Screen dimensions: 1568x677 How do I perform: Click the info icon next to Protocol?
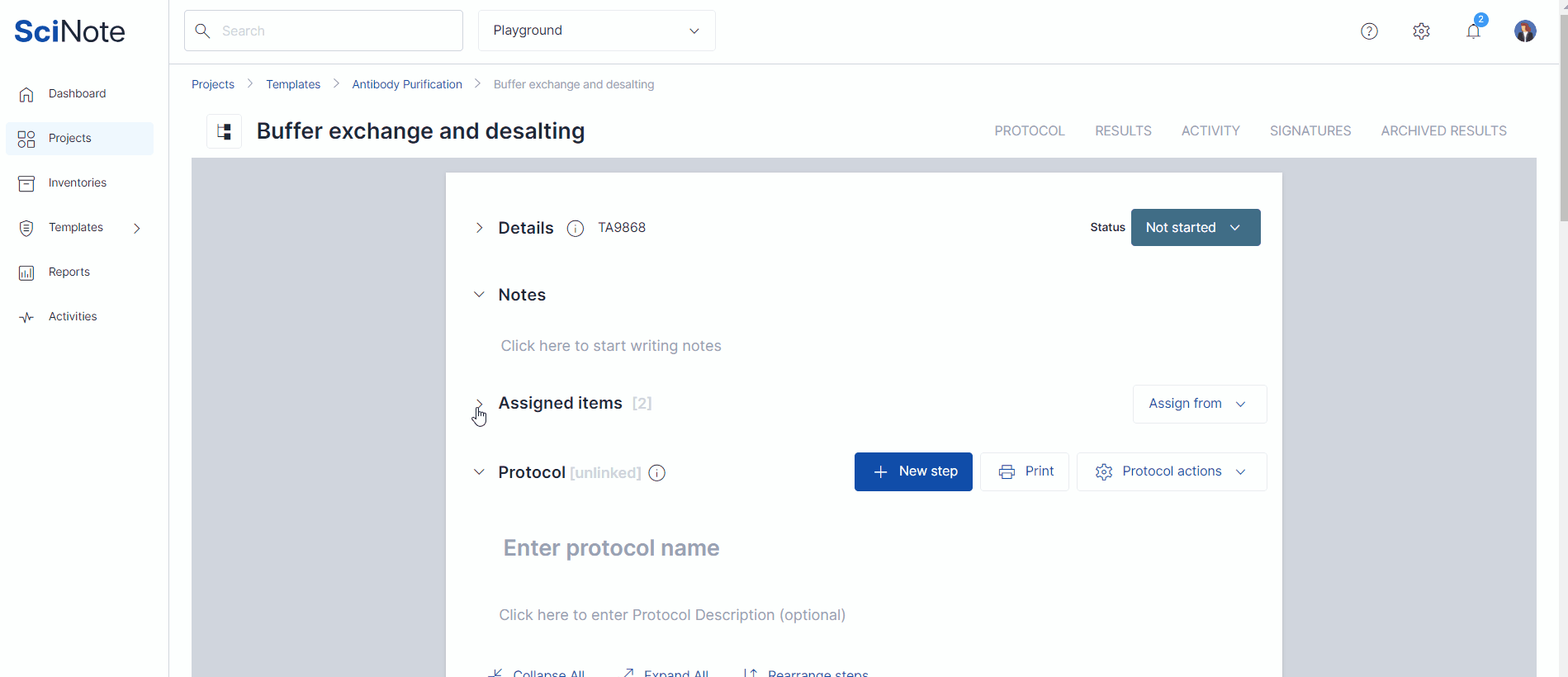(657, 473)
